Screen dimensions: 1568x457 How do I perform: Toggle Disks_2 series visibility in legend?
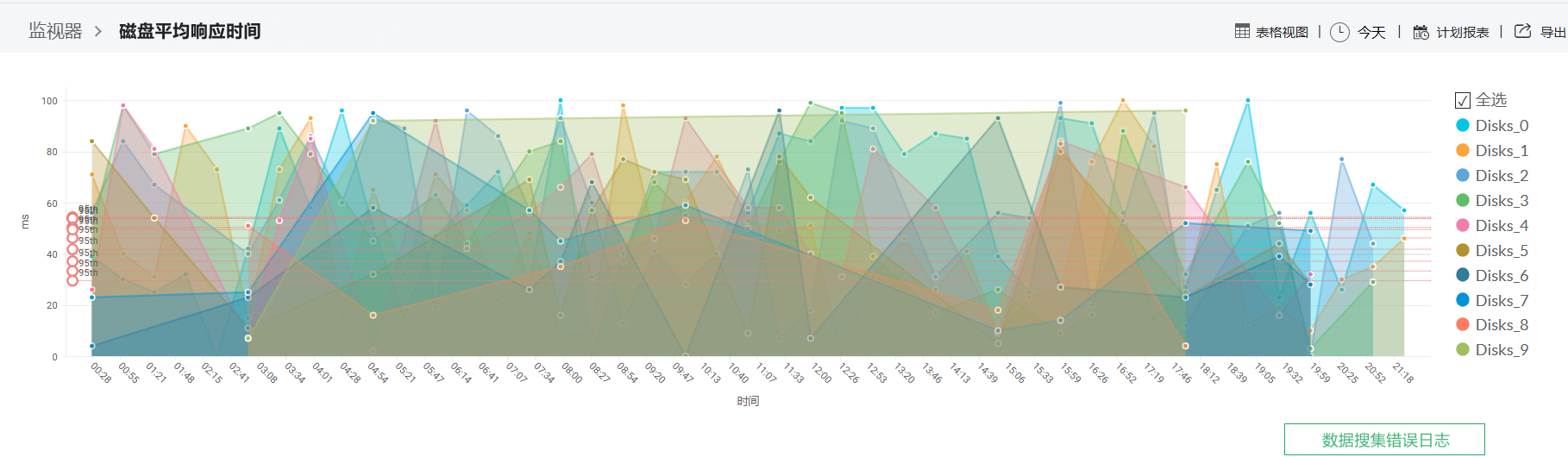[1502, 176]
